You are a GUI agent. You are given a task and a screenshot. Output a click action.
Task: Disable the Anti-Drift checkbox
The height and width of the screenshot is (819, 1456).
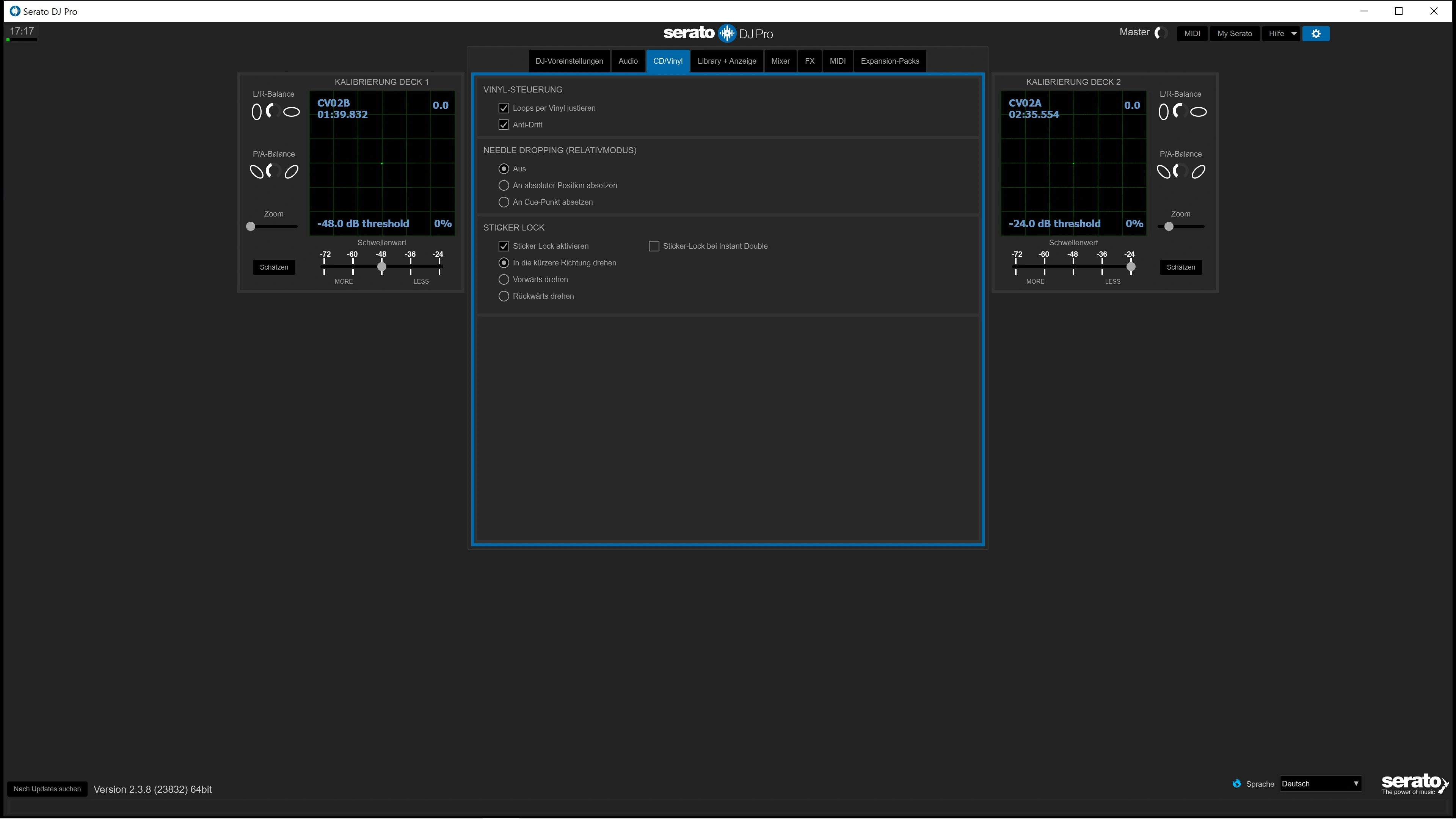point(504,124)
